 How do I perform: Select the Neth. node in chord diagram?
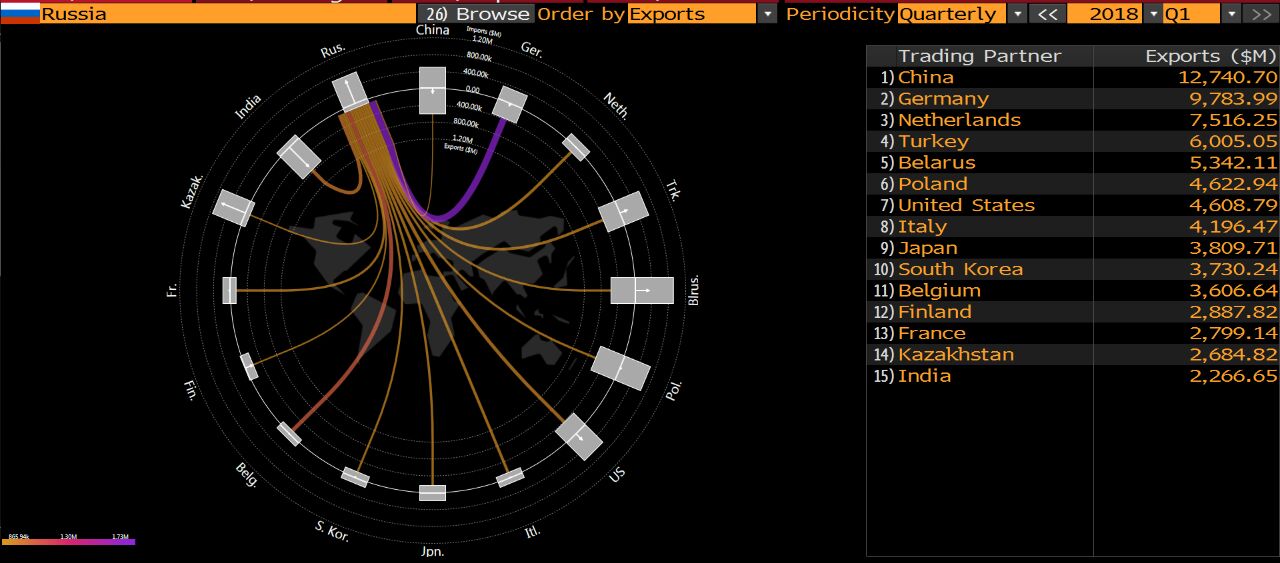coord(576,147)
